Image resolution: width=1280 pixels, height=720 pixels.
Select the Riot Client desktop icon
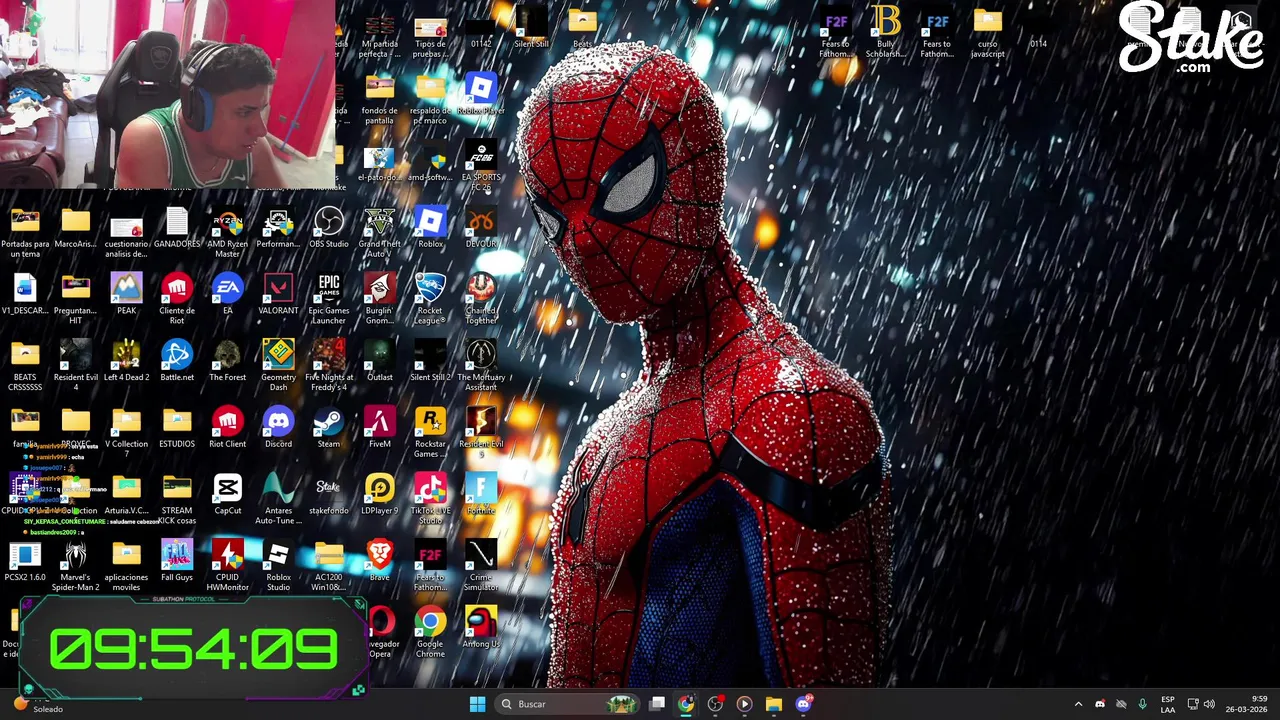pos(228,428)
